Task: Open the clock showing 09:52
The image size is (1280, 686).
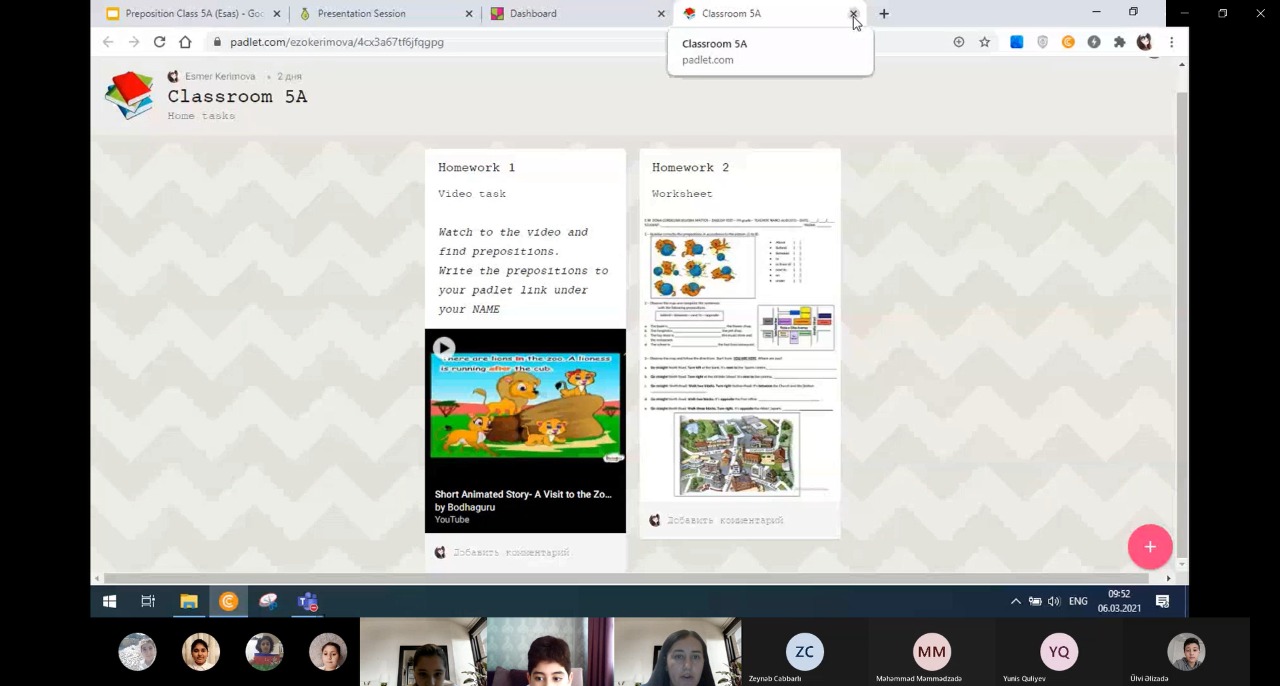Action: tap(1119, 601)
